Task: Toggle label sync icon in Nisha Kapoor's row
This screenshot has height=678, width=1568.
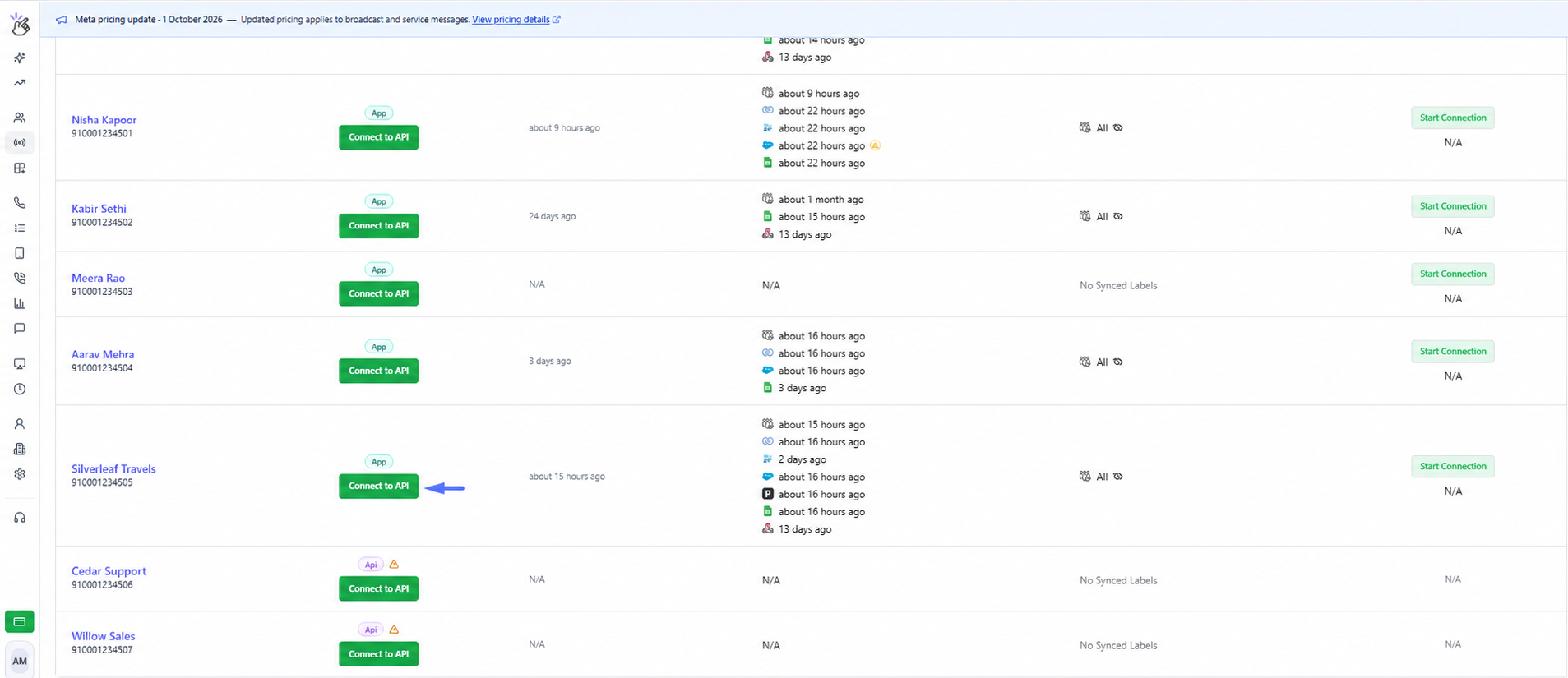Action: (x=1118, y=127)
